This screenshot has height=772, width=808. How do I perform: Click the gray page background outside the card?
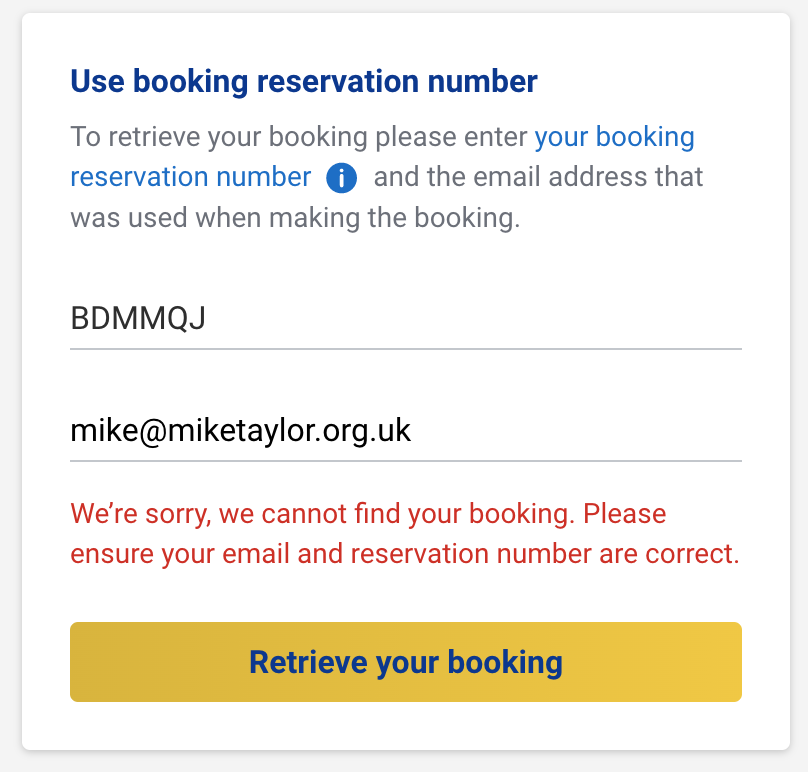(404, 762)
